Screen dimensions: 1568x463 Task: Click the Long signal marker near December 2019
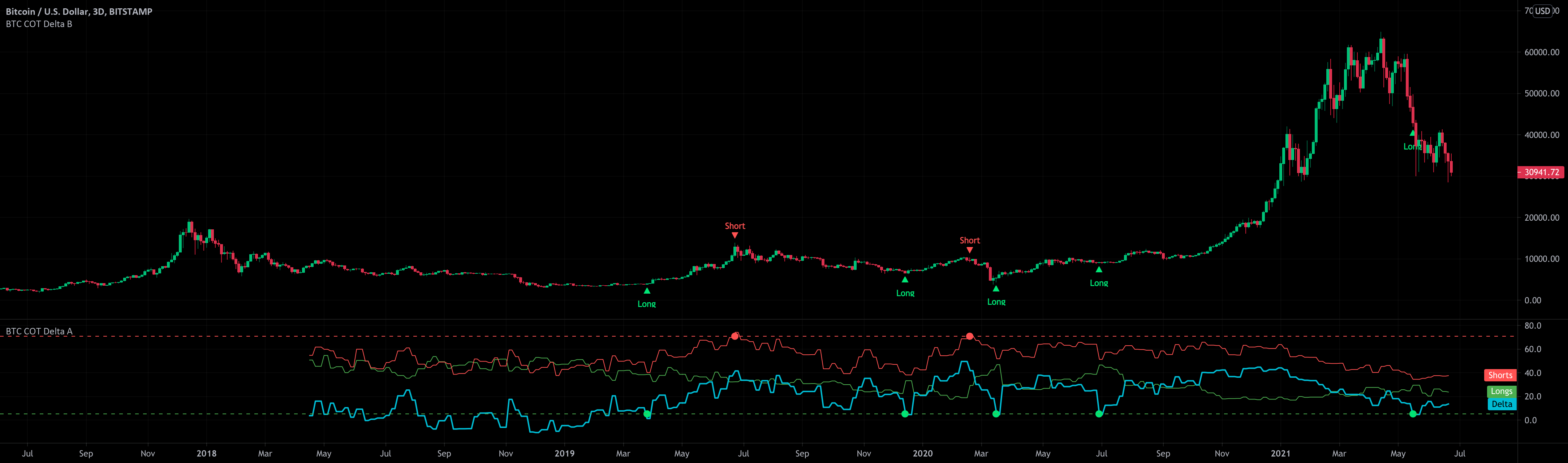tap(905, 287)
